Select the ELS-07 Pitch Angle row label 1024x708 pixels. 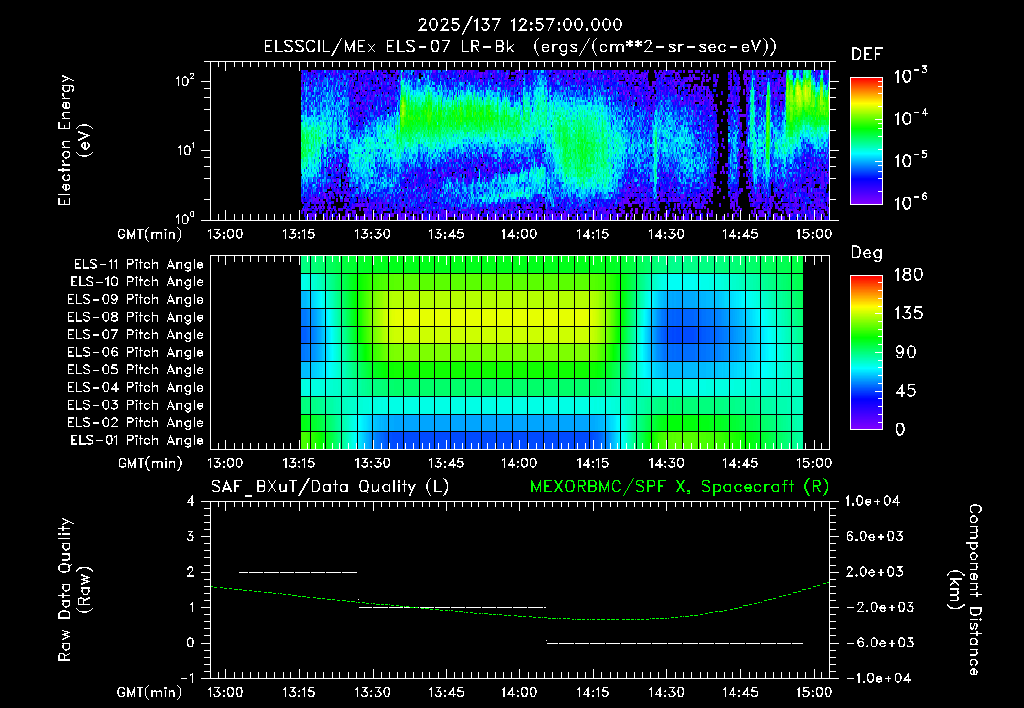click(x=135, y=335)
